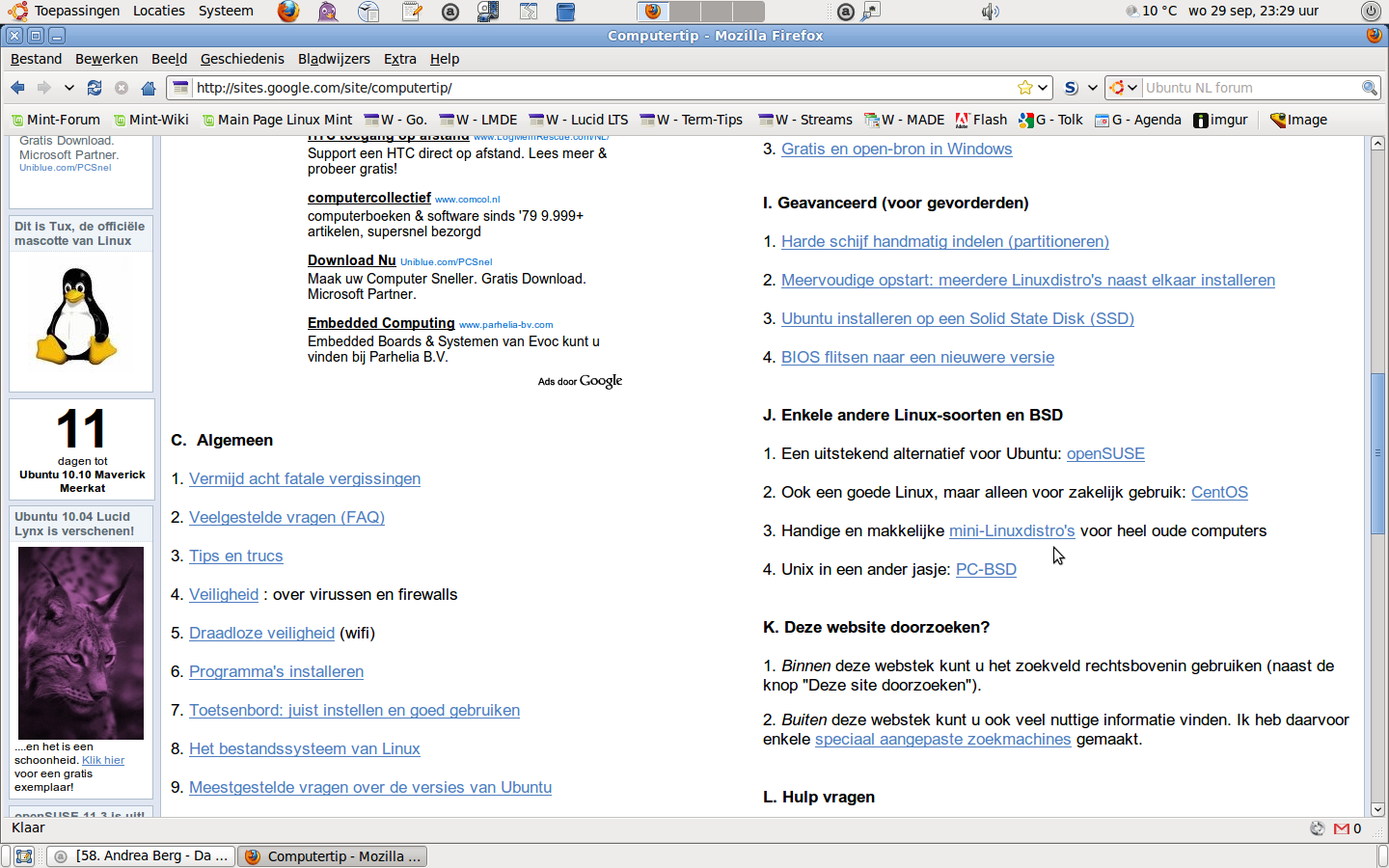This screenshot has height=868, width=1389.
Task: Follow the 'Tips en trucs' link
Action: pos(236,556)
